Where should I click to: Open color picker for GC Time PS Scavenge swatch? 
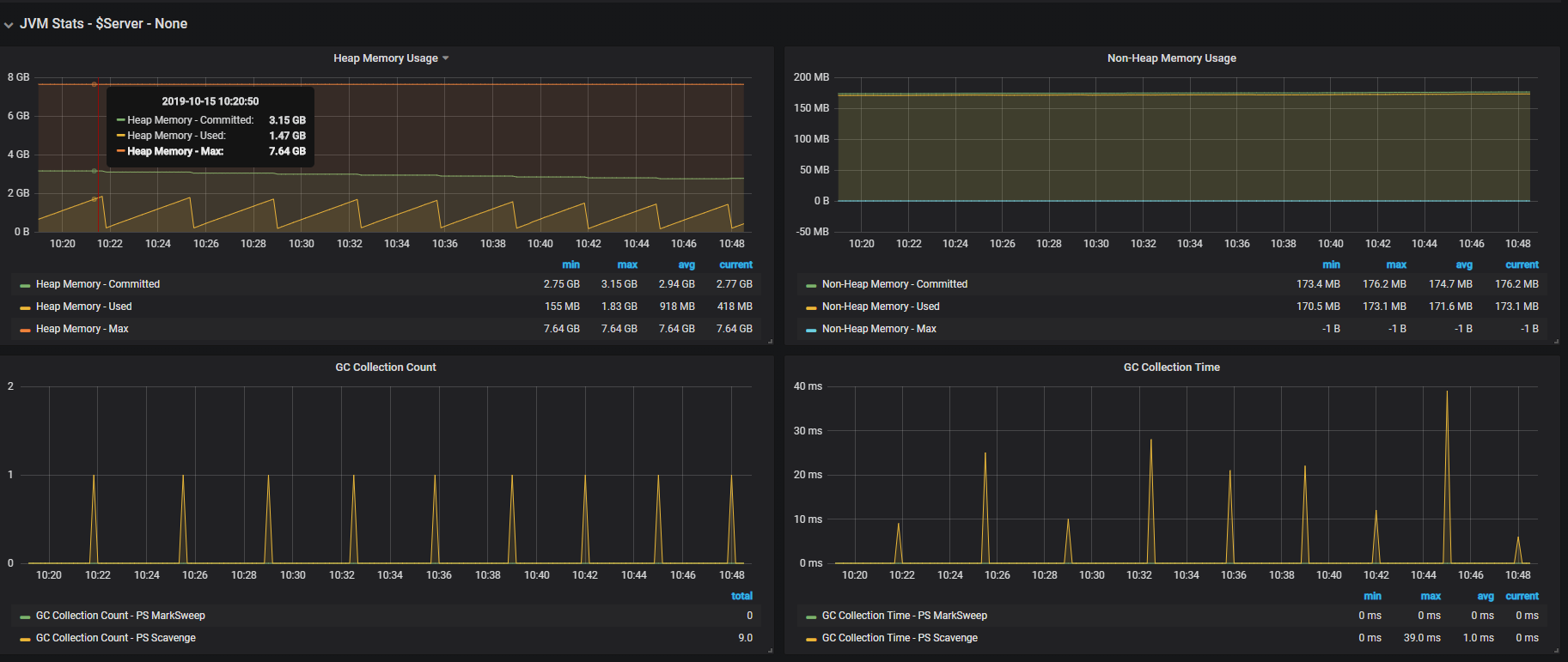tap(811, 639)
